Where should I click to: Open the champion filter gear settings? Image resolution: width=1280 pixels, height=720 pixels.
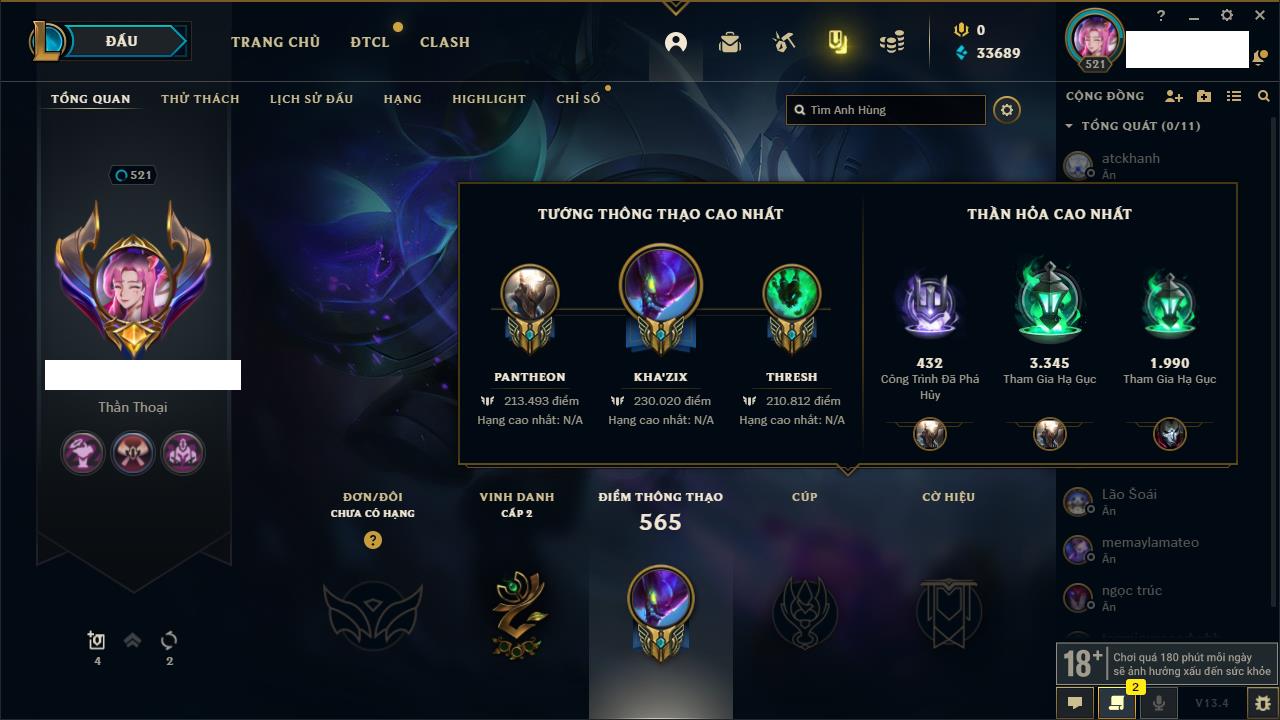(1007, 110)
